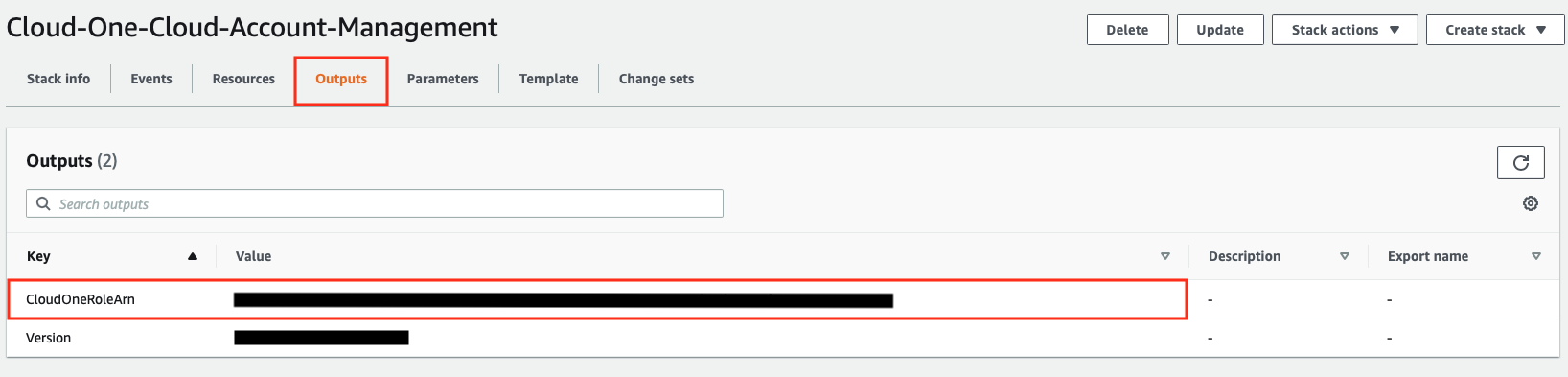Sort by Key column ascending arrow

(193, 256)
